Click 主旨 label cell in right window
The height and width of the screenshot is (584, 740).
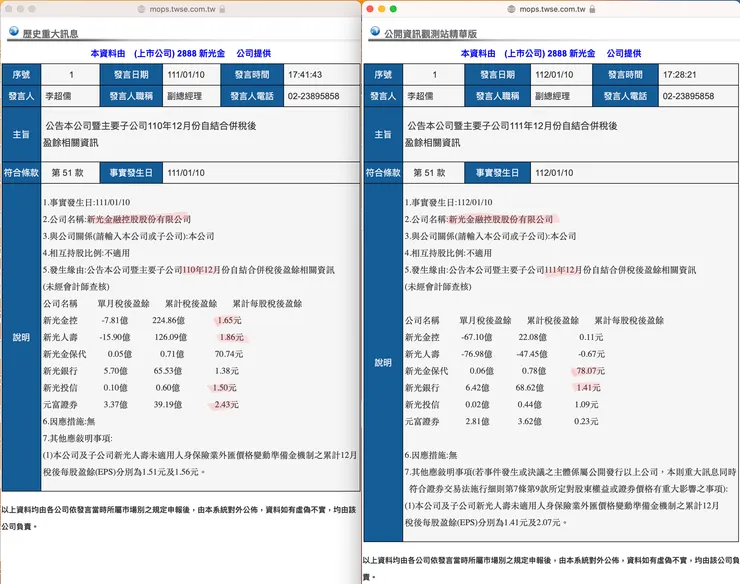tap(383, 135)
